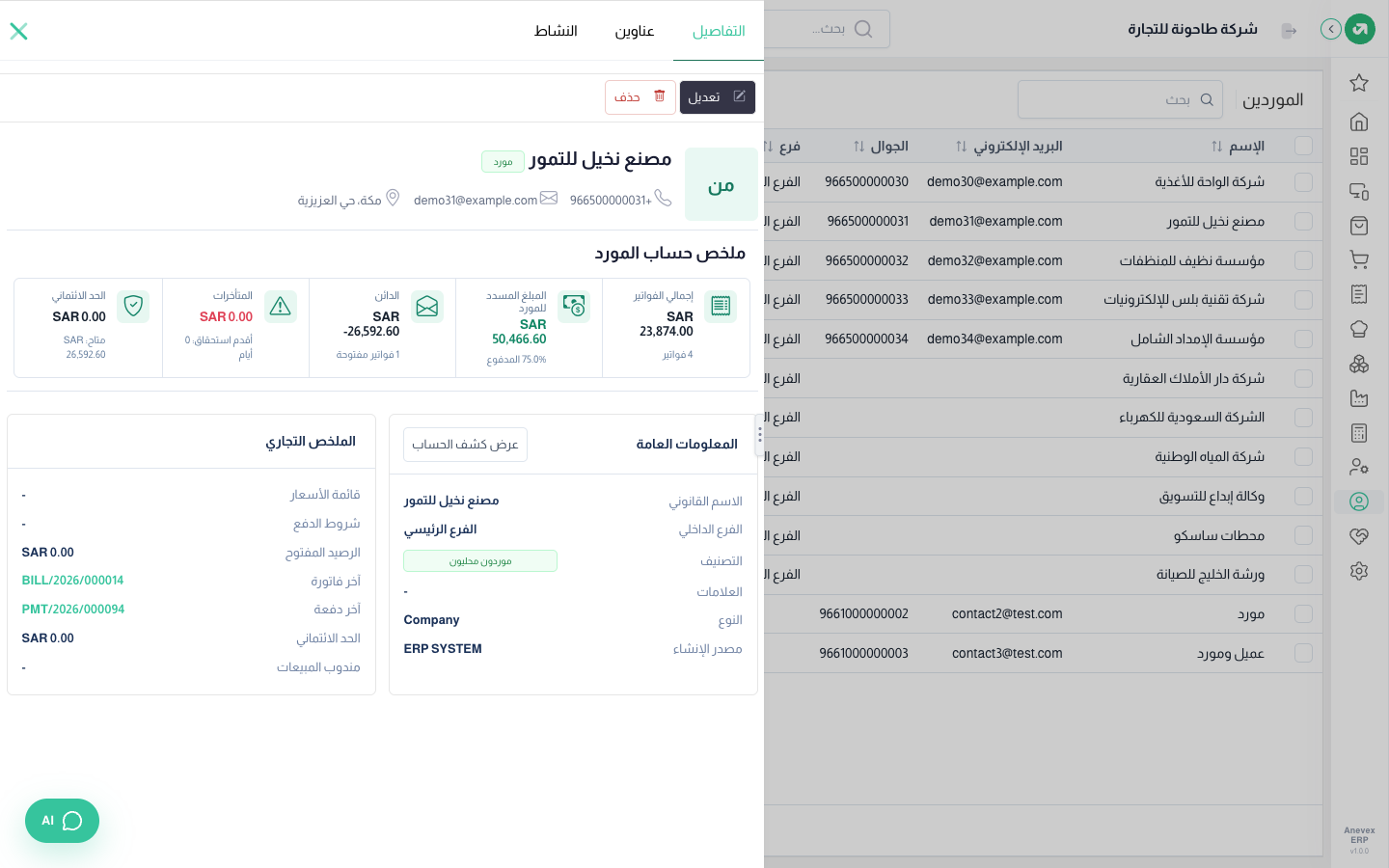Select checkbox for شركة دار الأملاك العقارية
Viewport: 1389px width, 868px height.
tap(1303, 379)
